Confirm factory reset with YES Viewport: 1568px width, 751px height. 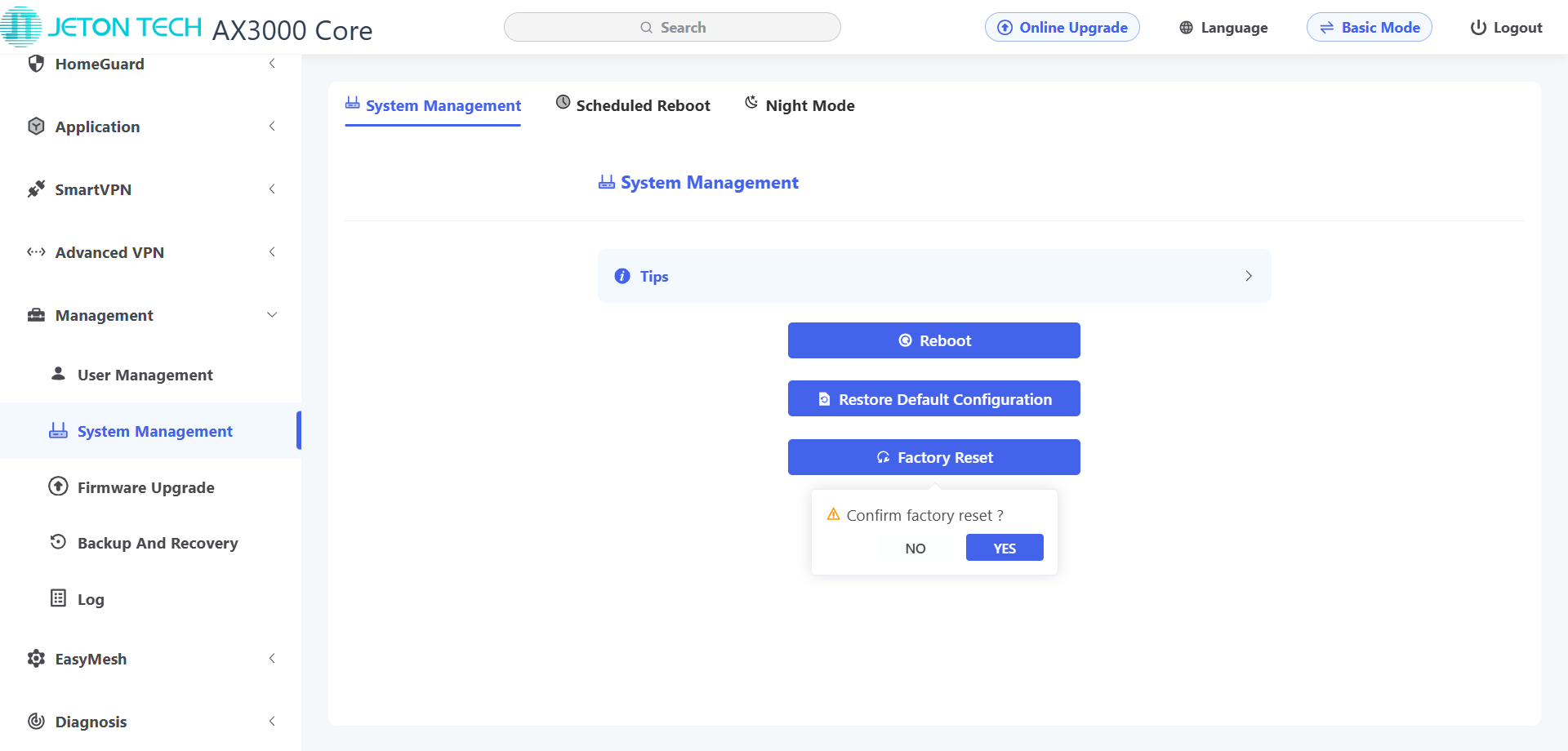1004,548
